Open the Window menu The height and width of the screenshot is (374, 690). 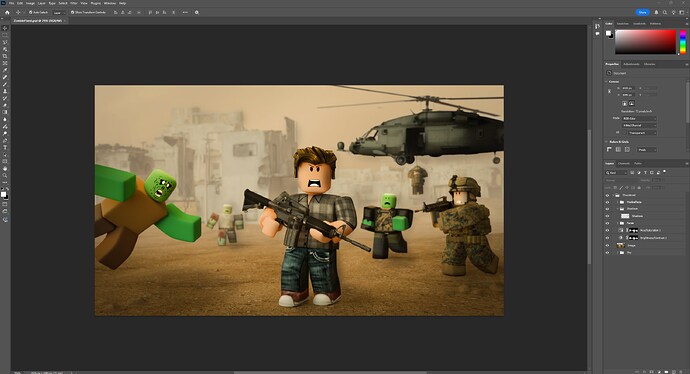110,3
